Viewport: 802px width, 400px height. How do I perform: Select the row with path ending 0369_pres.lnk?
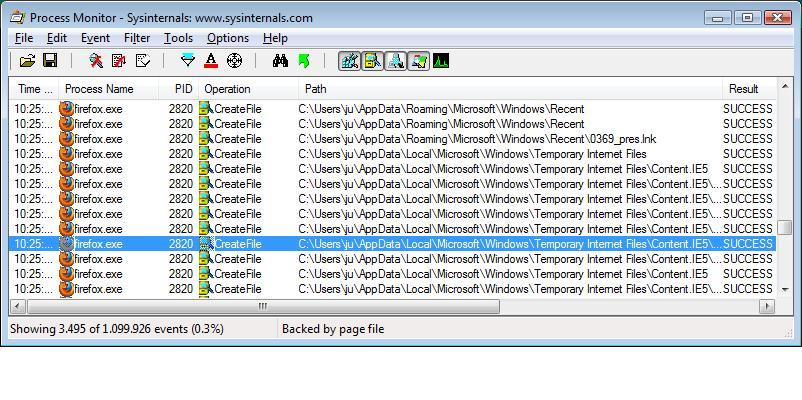[393, 139]
